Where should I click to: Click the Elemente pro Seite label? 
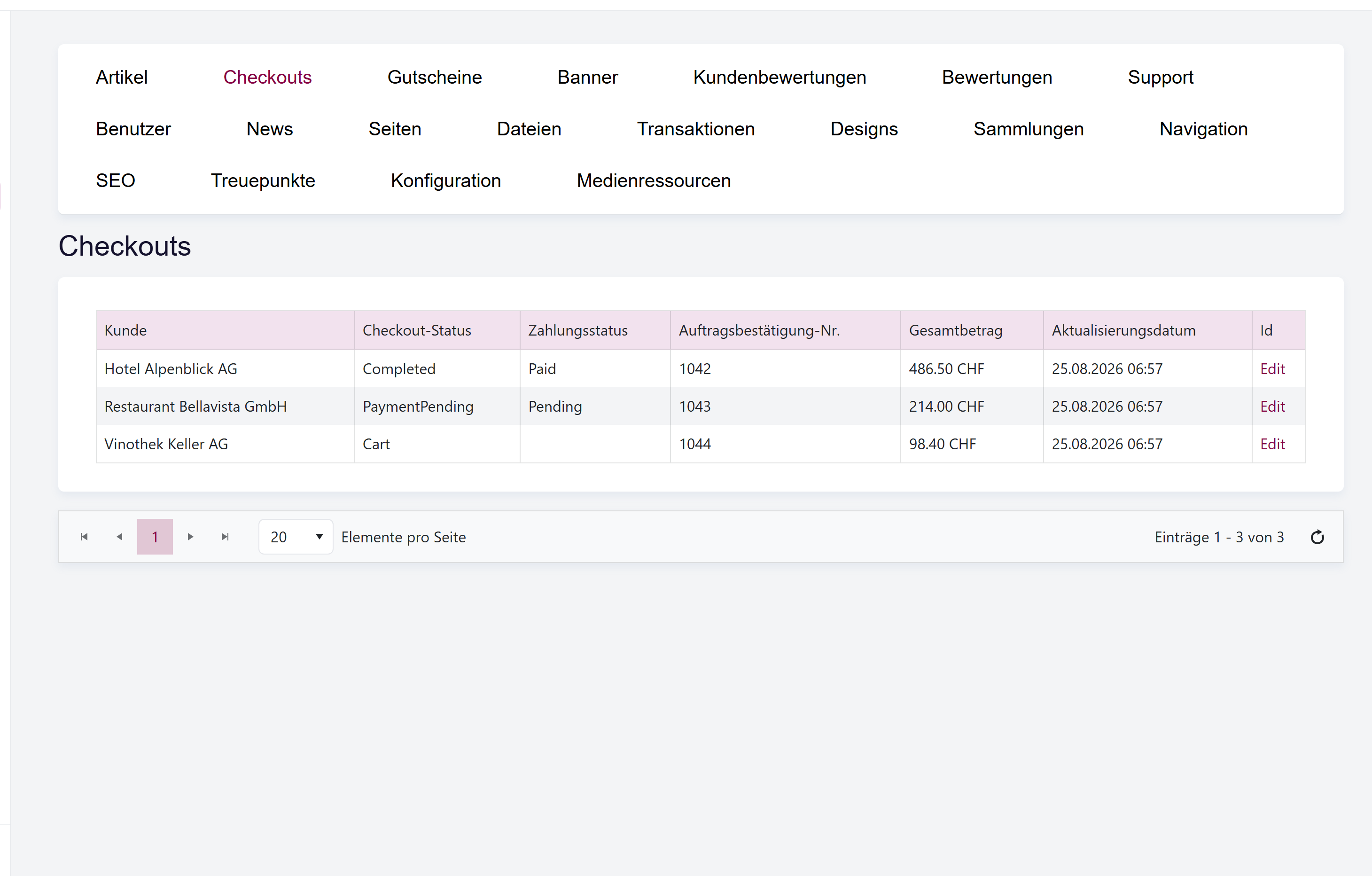[404, 538]
